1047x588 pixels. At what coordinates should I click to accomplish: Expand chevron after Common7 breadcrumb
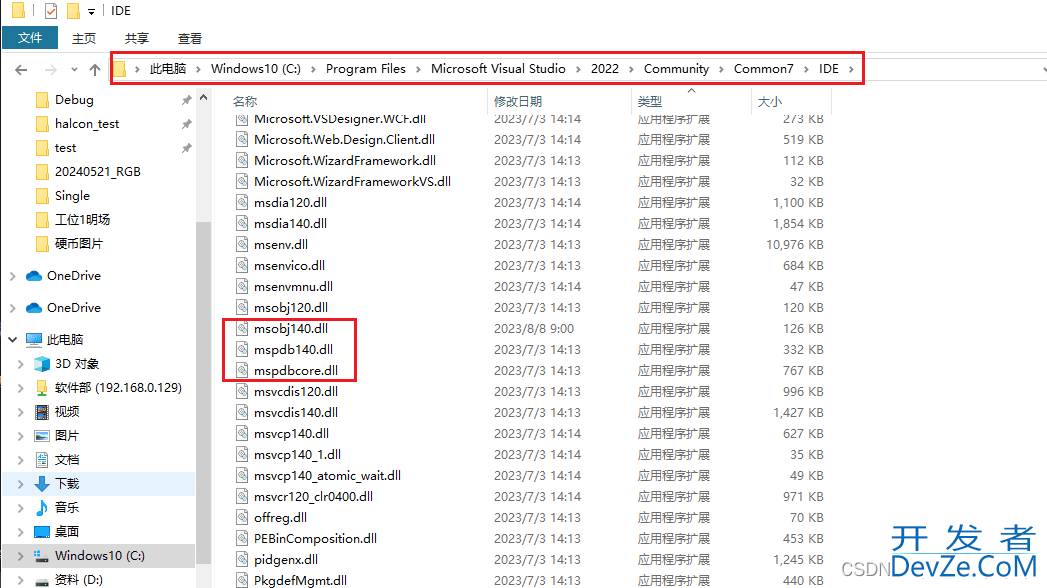tap(807, 69)
